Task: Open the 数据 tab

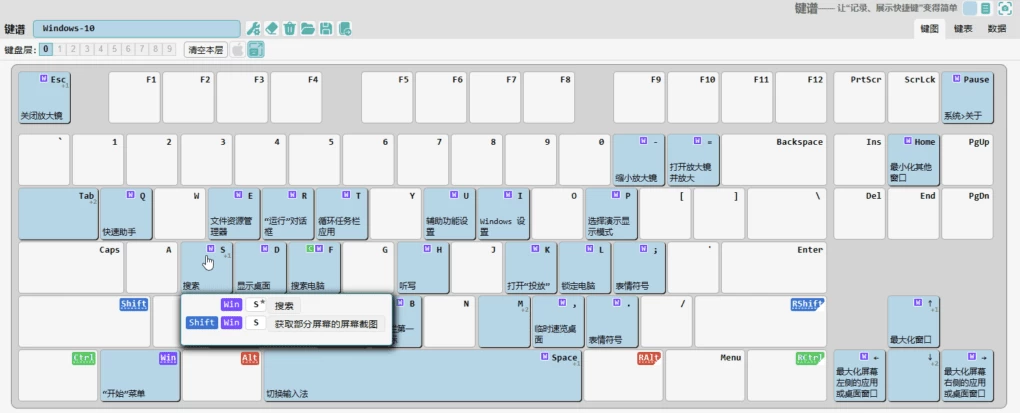Action: tap(997, 29)
